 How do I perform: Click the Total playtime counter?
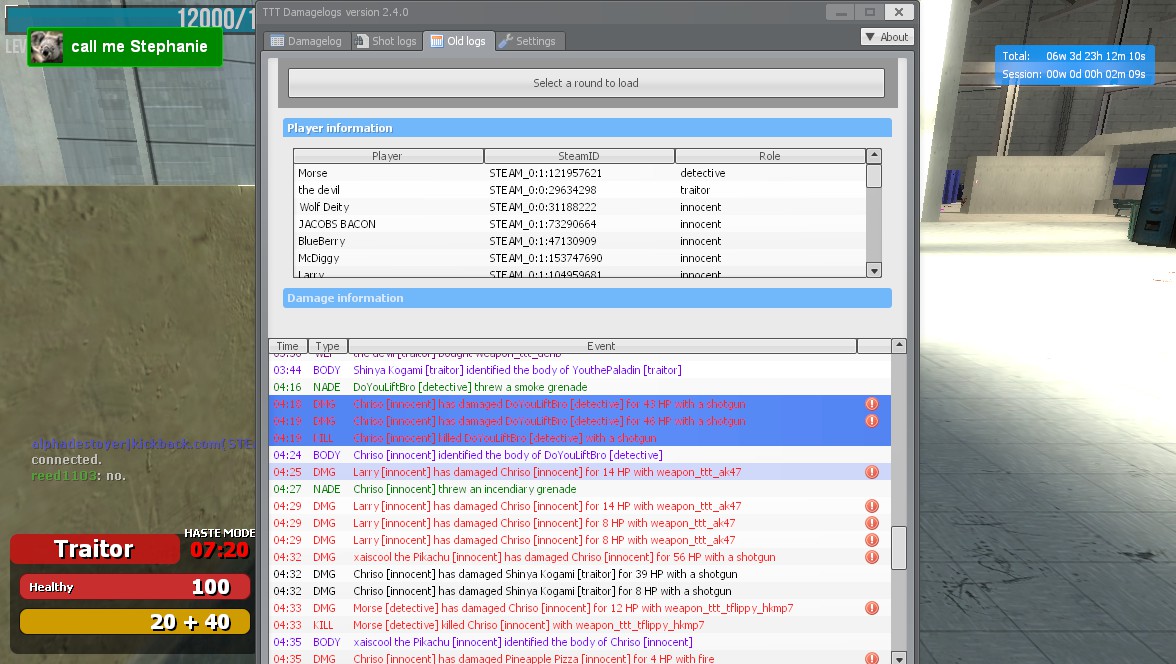[x=1073, y=56]
